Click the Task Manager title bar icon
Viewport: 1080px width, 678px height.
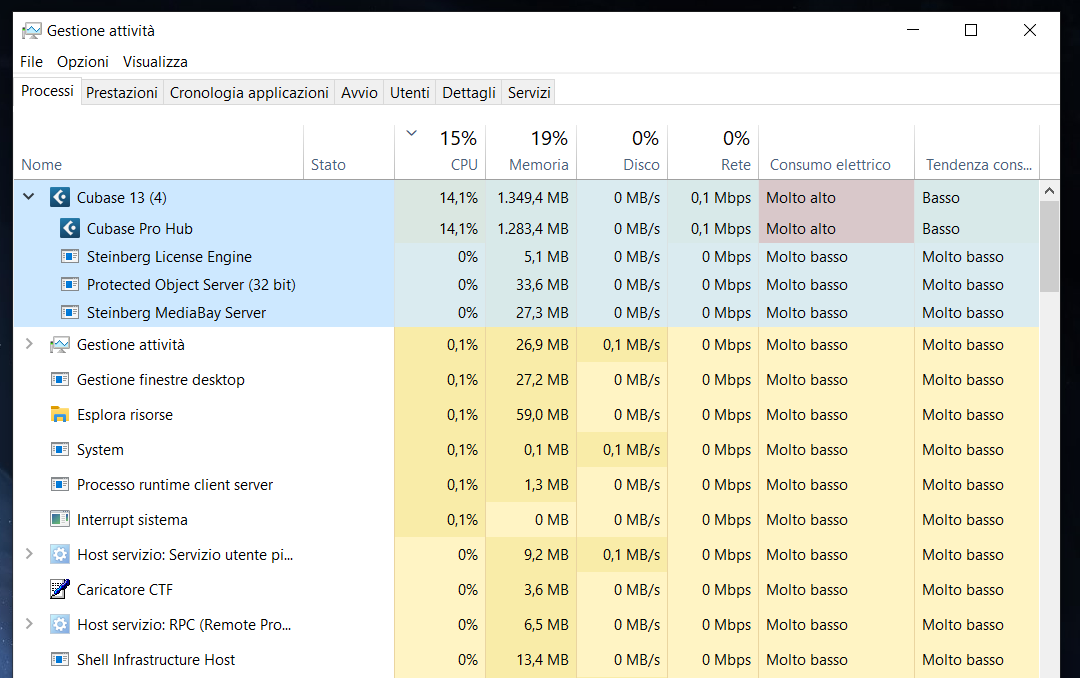click(x=32, y=31)
